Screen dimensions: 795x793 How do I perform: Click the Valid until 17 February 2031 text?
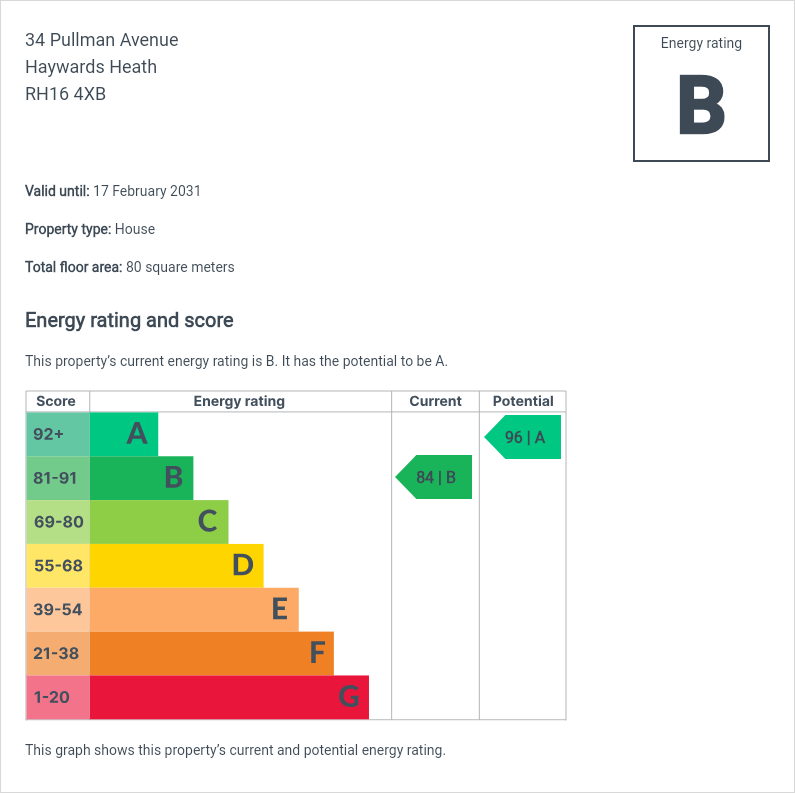113,191
